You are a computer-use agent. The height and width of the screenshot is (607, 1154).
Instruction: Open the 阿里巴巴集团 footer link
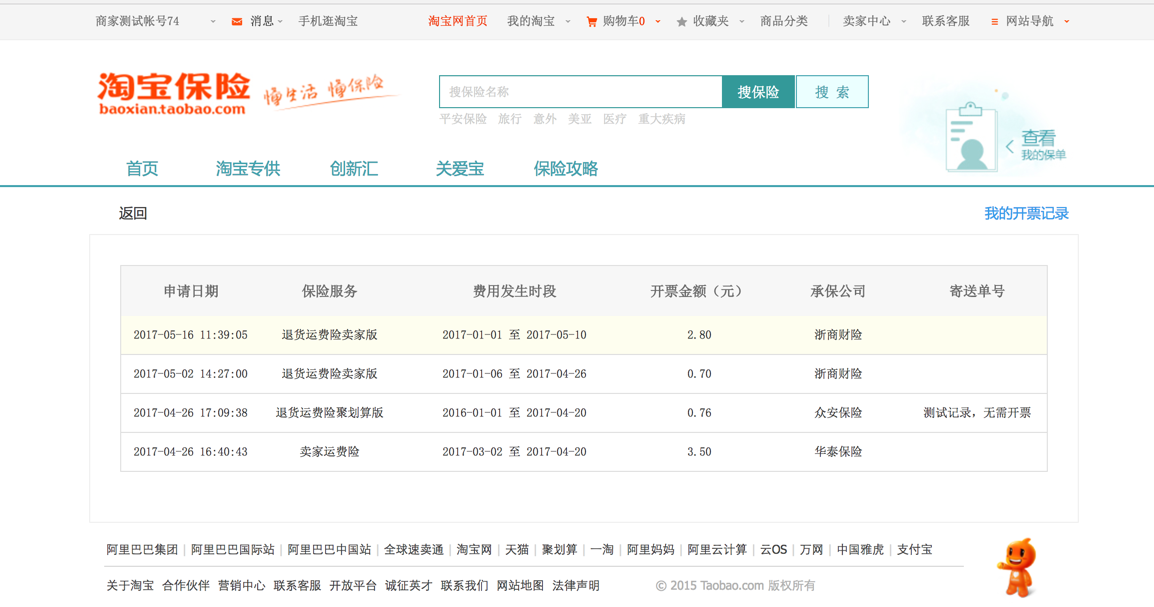142,550
